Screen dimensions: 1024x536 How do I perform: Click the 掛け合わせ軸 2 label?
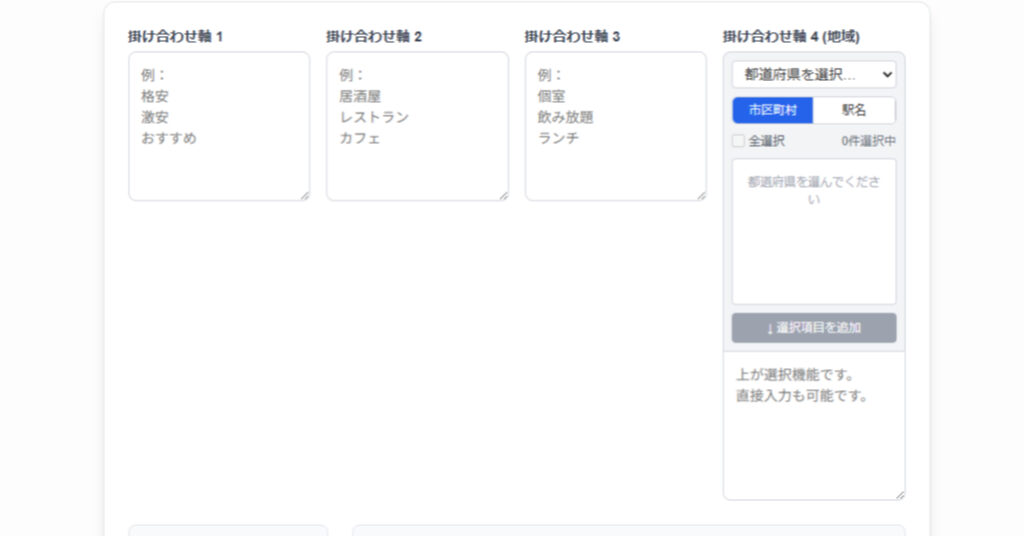374,36
